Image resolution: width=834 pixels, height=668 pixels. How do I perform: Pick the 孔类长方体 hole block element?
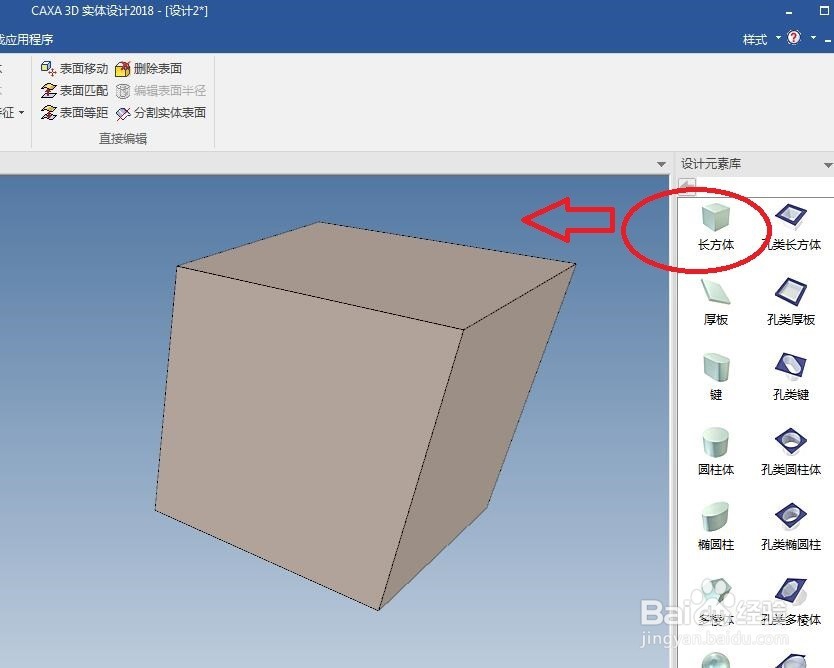[x=791, y=227]
